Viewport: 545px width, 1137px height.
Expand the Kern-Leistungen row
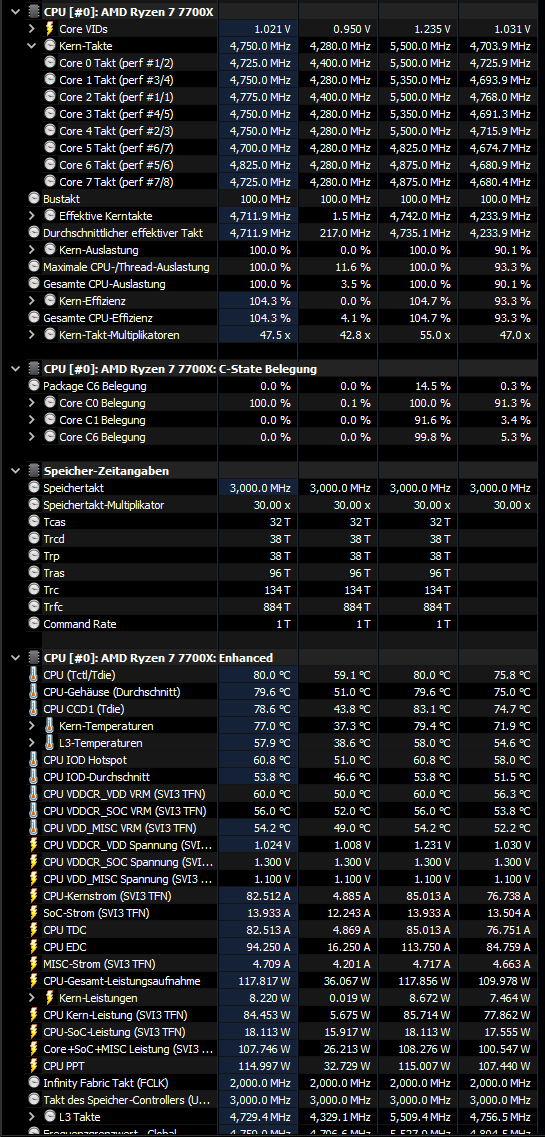32,998
